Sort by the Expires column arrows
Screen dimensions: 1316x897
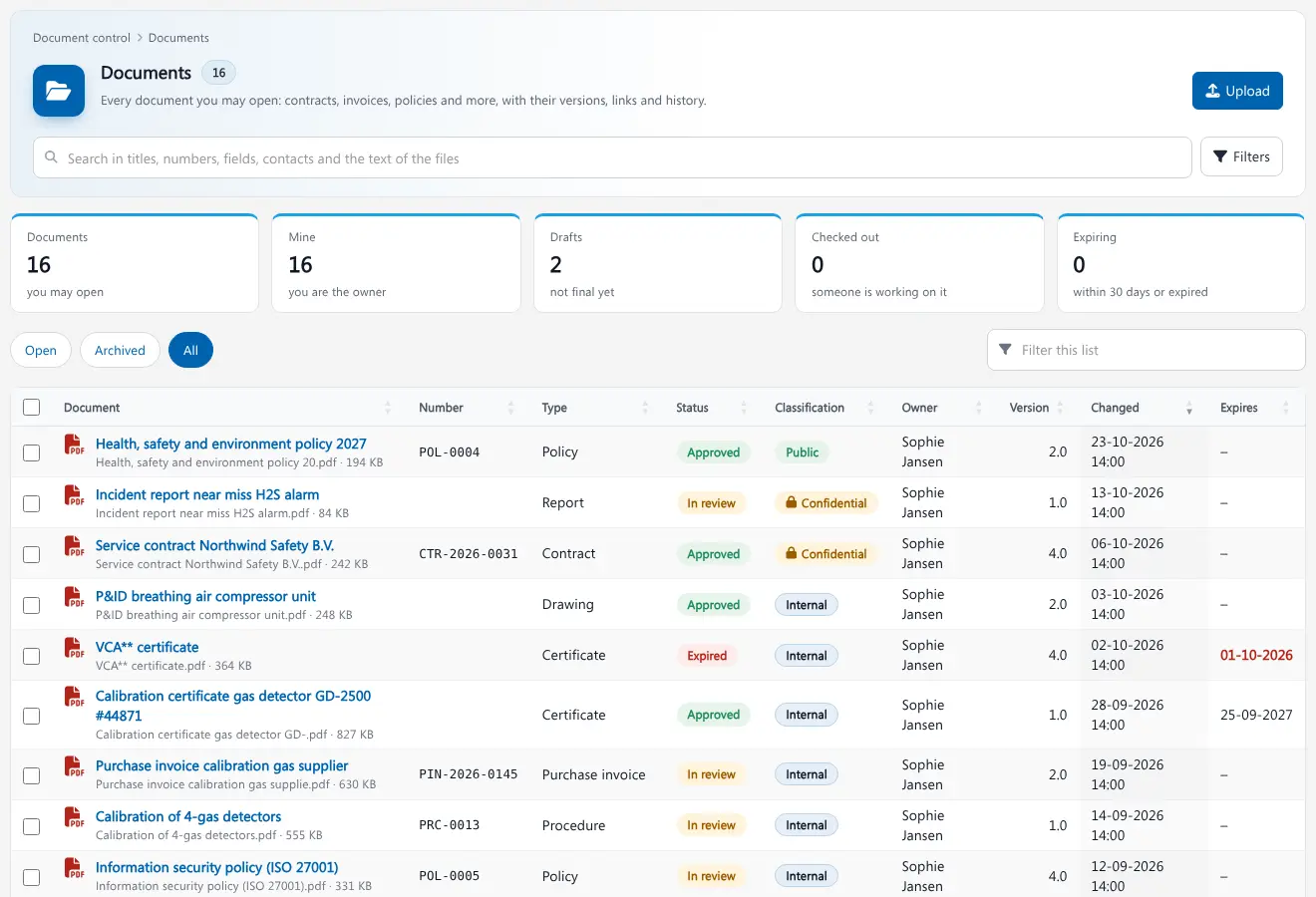(1286, 408)
